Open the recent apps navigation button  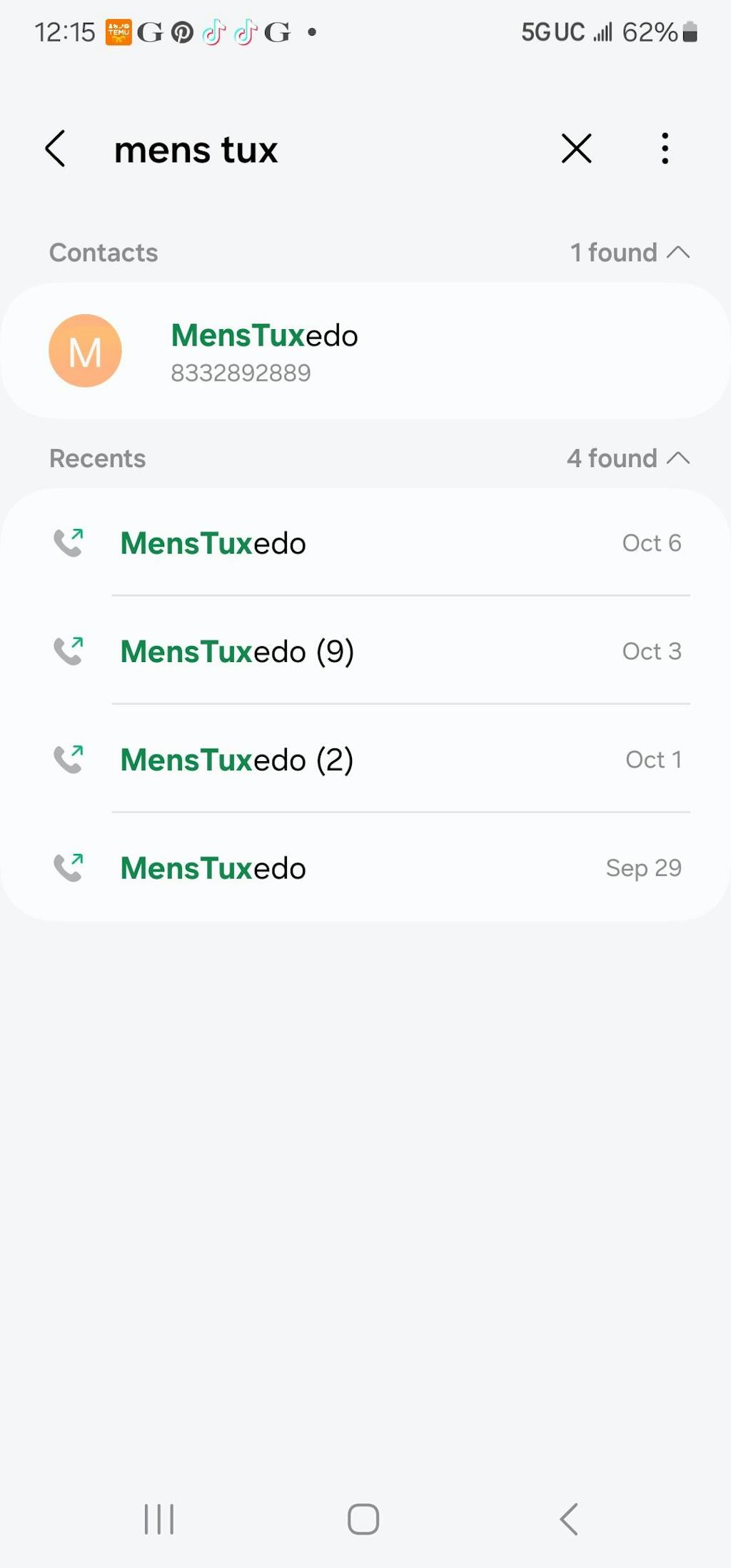(x=158, y=1519)
